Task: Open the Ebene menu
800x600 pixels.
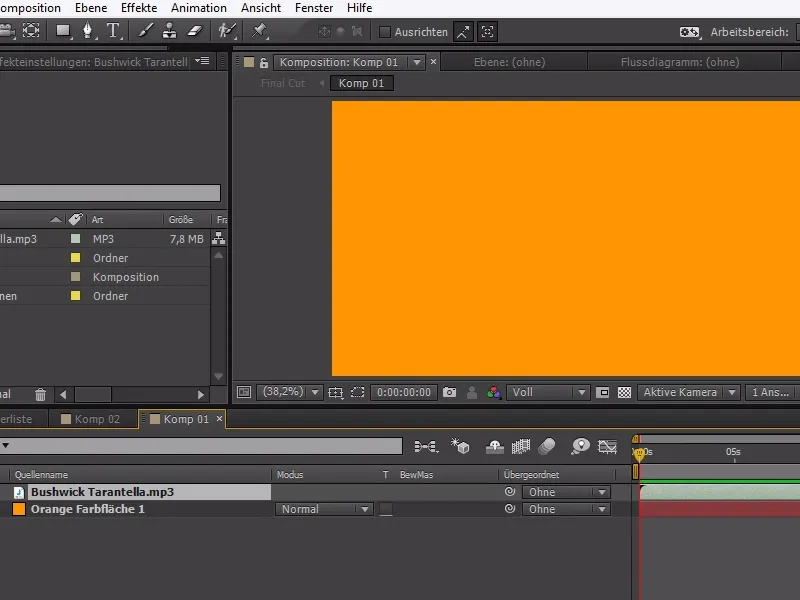Action: click(91, 8)
